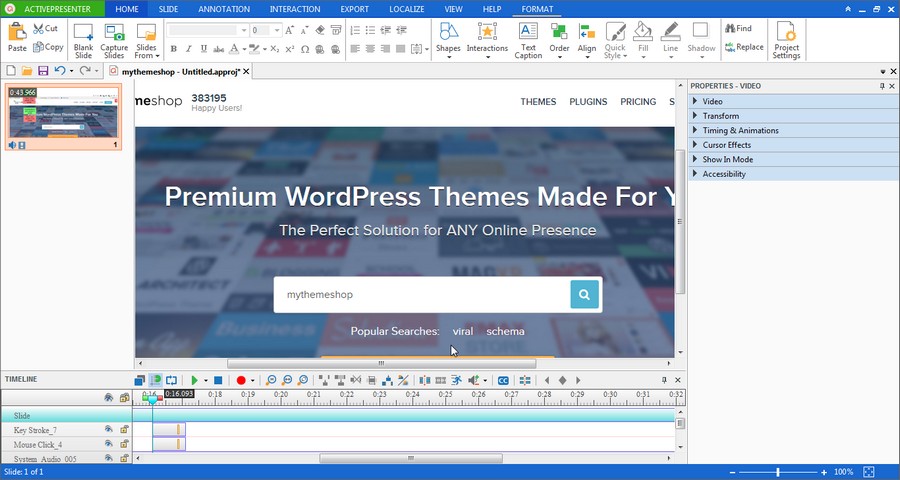This screenshot has height=480, width=900.
Task: Insert a Text Caption
Action: click(x=528, y=40)
